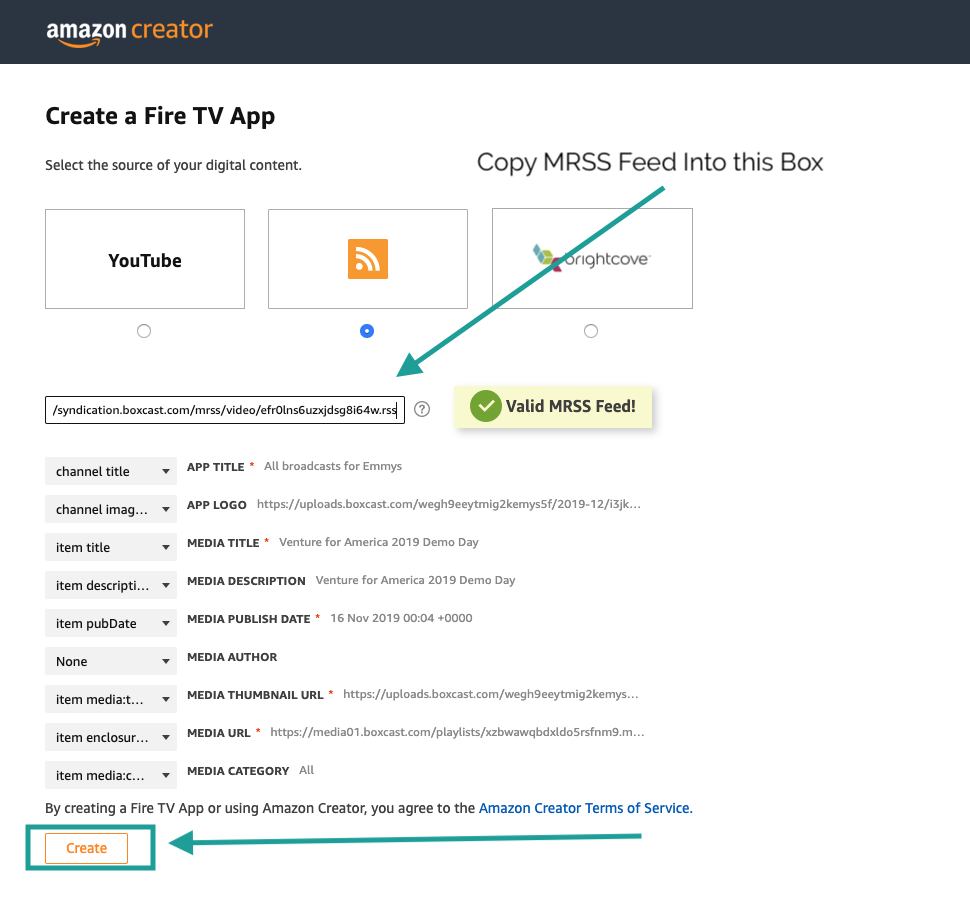The height and width of the screenshot is (899, 970).
Task: Open the item pubDate dropdown
Action: tap(111, 623)
